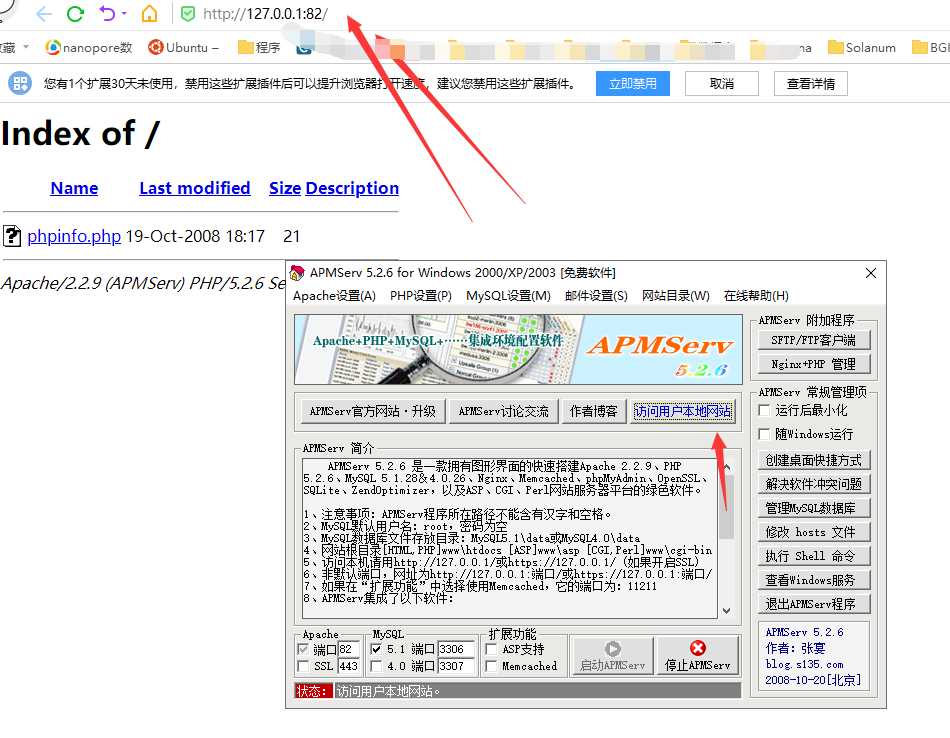Click 查看详情 button
This screenshot has width=950, height=738.
[x=811, y=84]
